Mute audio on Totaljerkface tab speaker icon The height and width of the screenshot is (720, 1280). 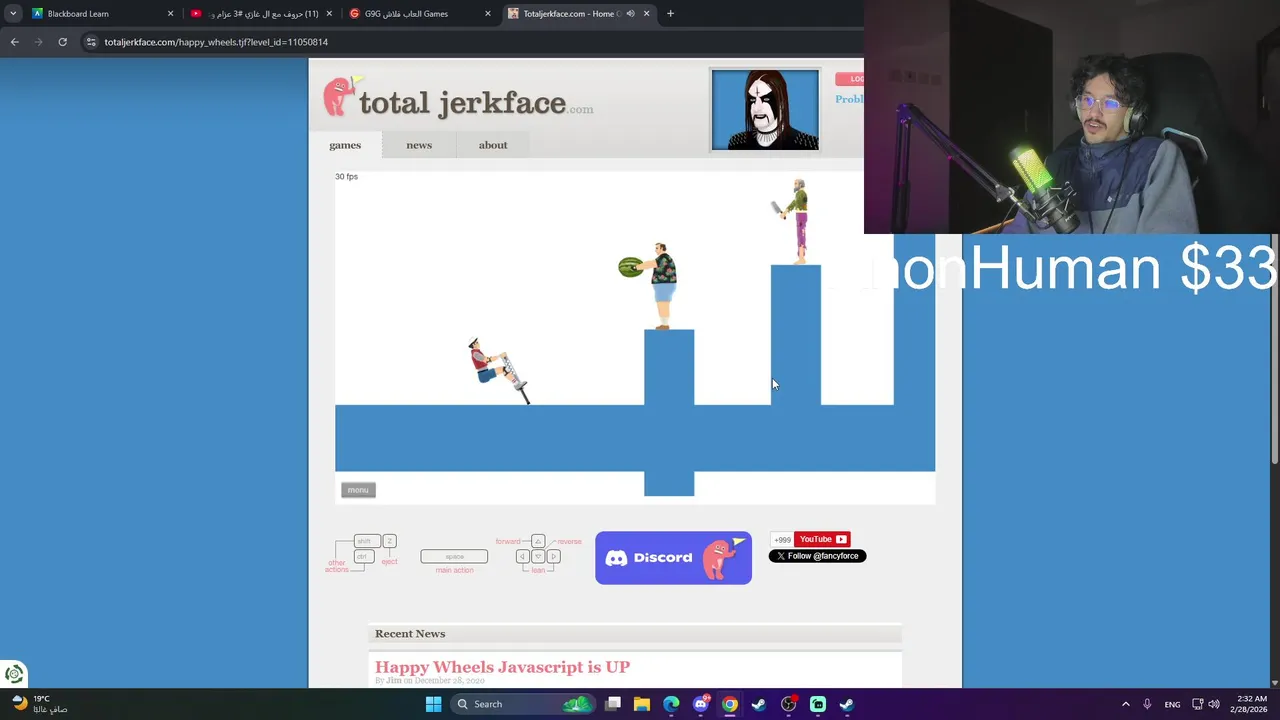[632, 14]
